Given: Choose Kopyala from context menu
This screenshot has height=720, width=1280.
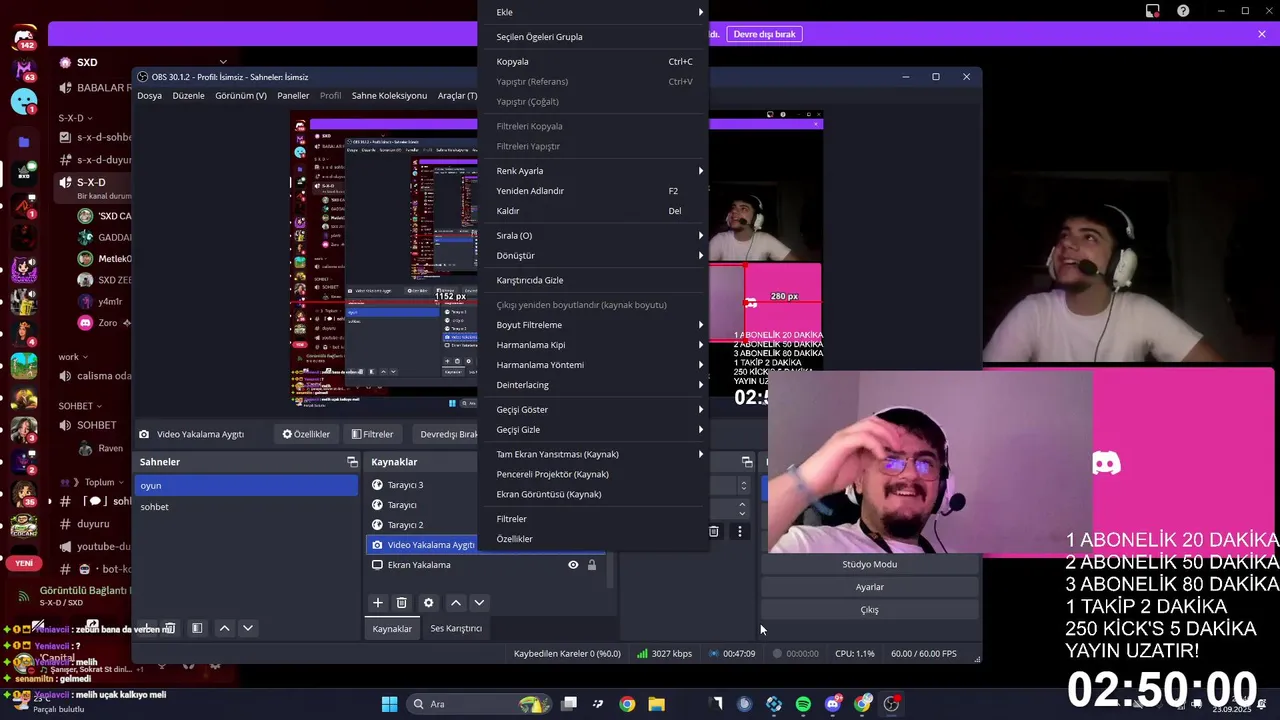Looking at the screenshot, I should pos(593,62).
